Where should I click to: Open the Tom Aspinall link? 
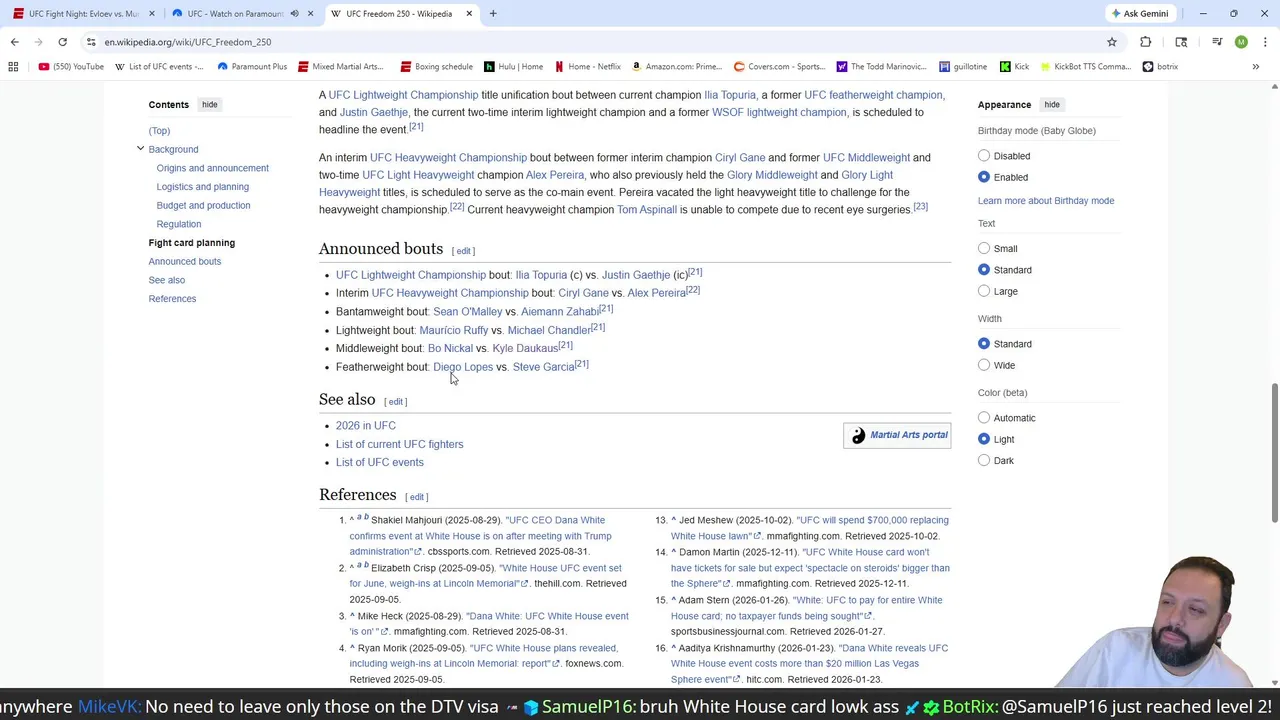647,210
